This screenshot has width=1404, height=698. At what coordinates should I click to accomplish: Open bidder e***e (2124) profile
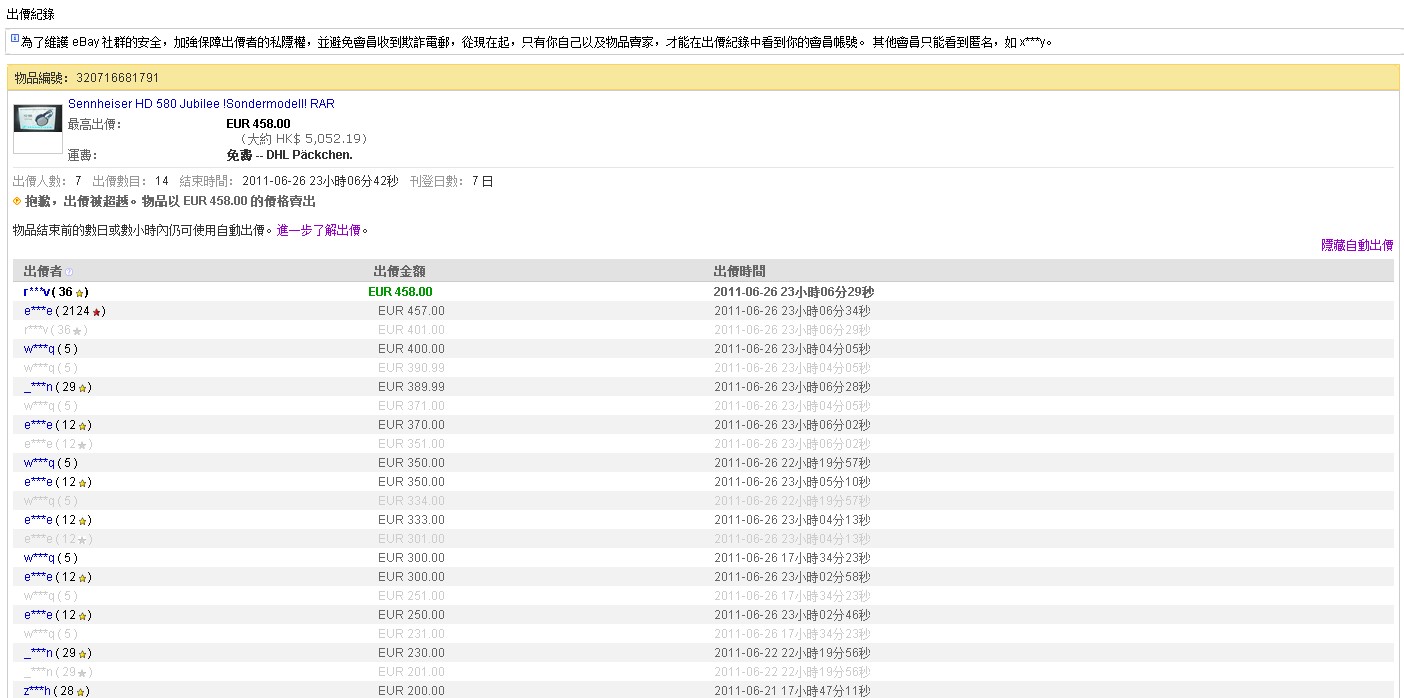[38, 311]
